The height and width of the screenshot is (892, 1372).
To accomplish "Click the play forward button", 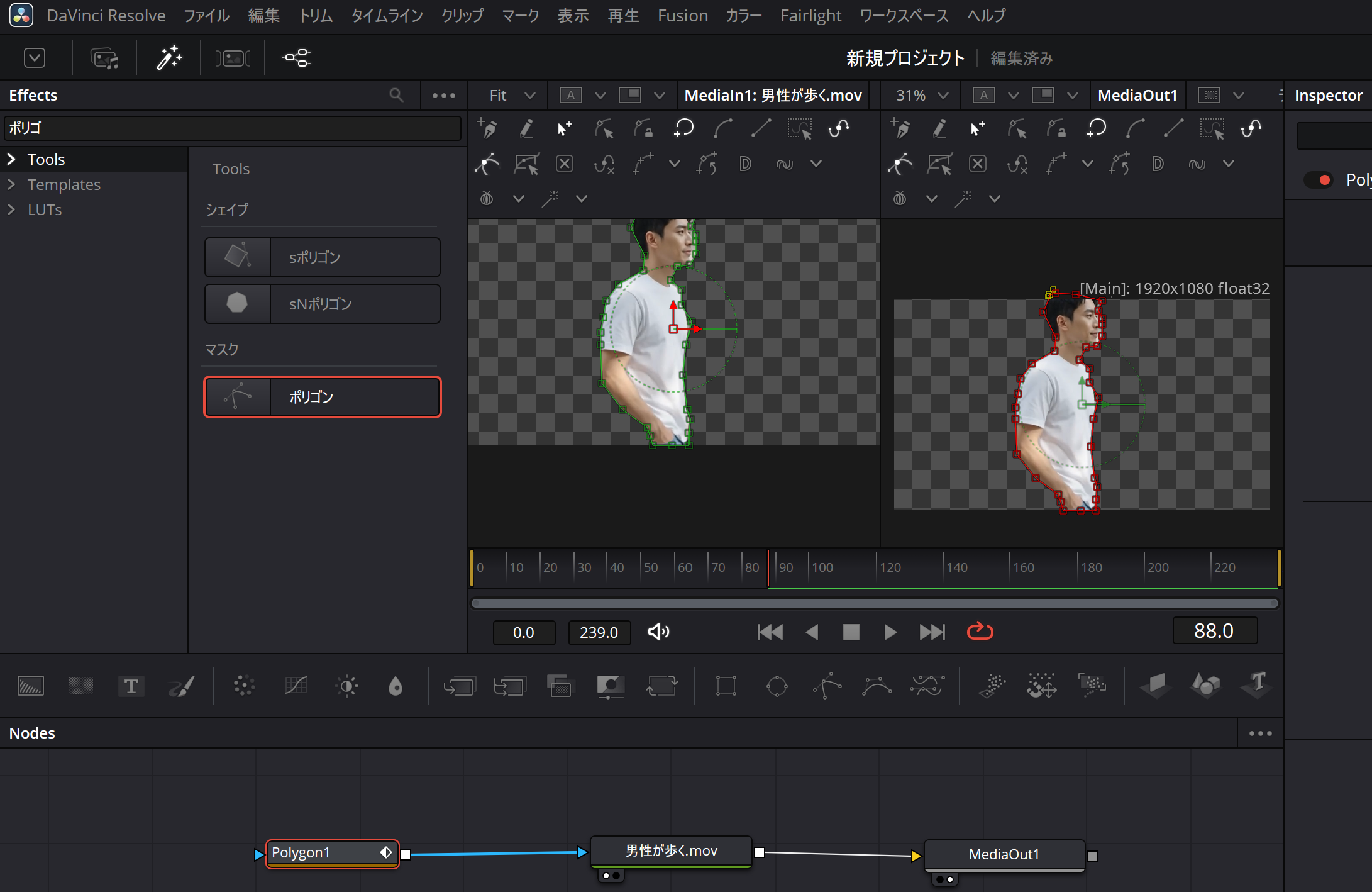I will tap(890, 632).
